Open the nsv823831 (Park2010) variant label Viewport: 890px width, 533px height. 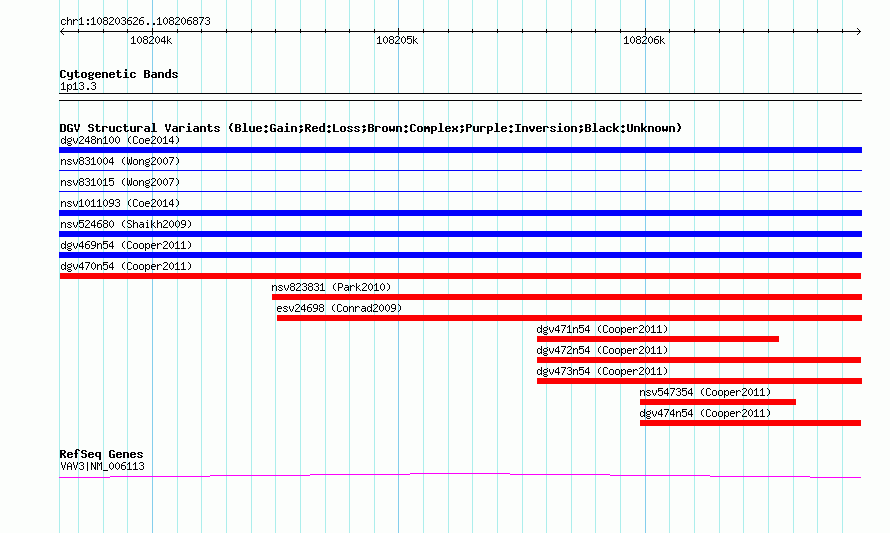click(331, 287)
